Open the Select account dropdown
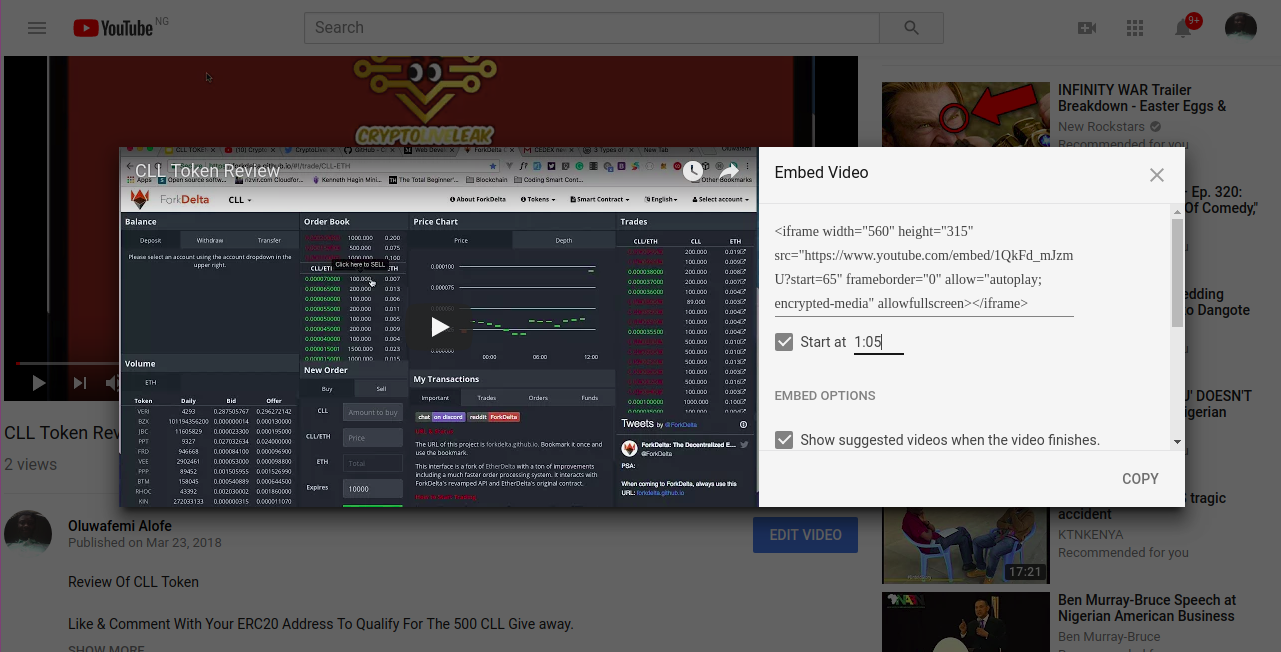The width and height of the screenshot is (1281, 652). click(x=721, y=200)
